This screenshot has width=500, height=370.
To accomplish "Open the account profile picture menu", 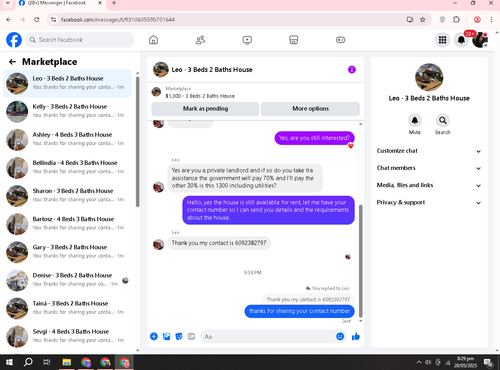I will click(x=480, y=40).
